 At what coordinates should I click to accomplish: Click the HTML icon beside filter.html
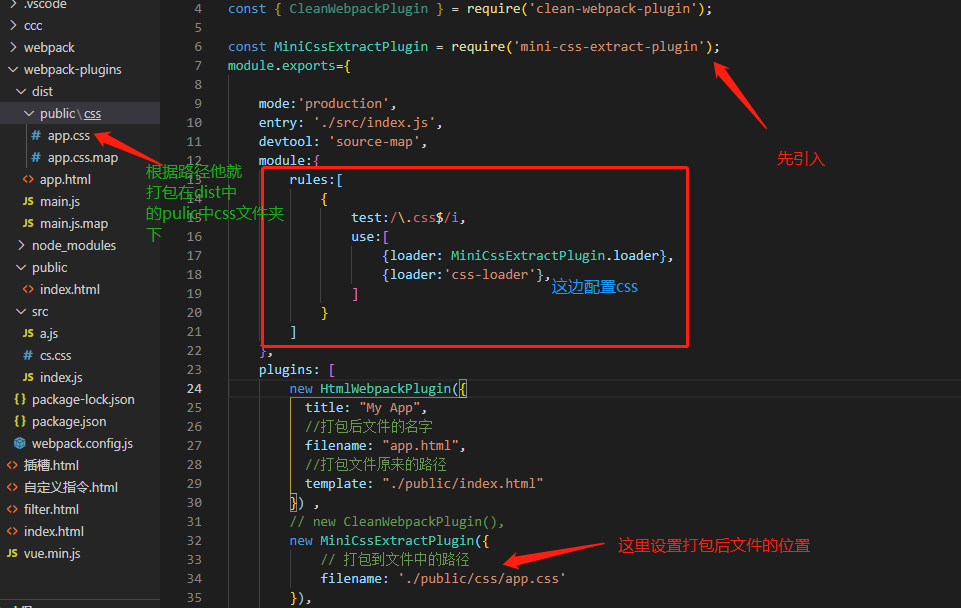click(12, 509)
